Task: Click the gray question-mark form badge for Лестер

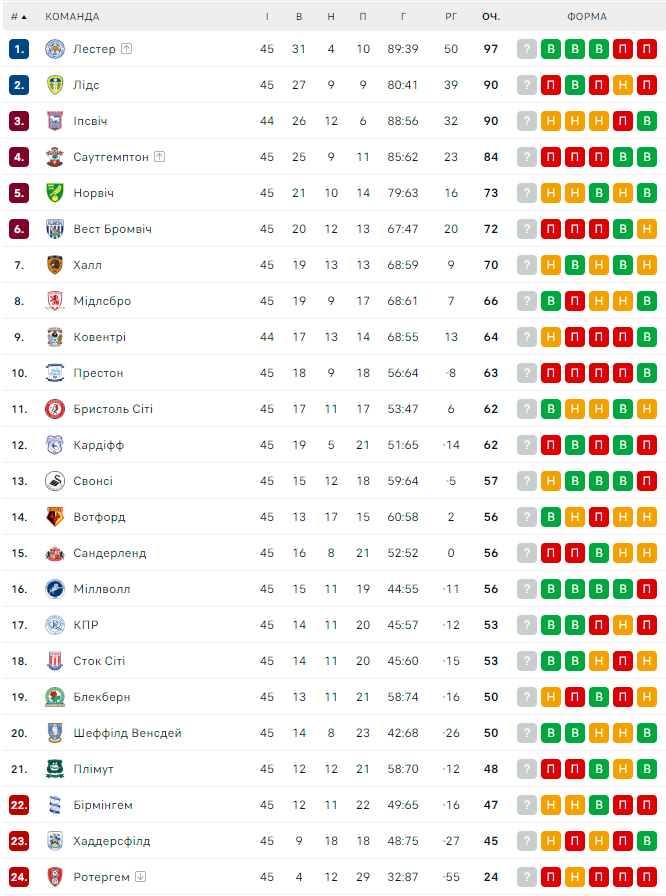Action: [527, 49]
